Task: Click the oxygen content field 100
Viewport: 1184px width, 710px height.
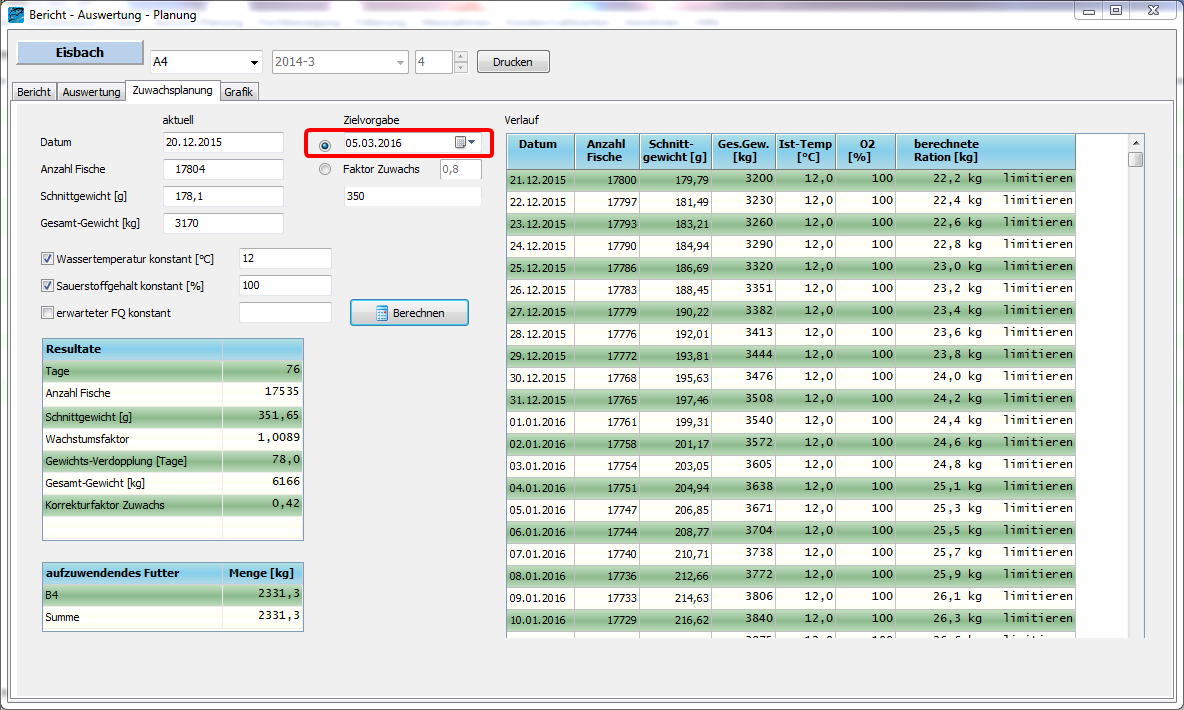Action: (285, 286)
